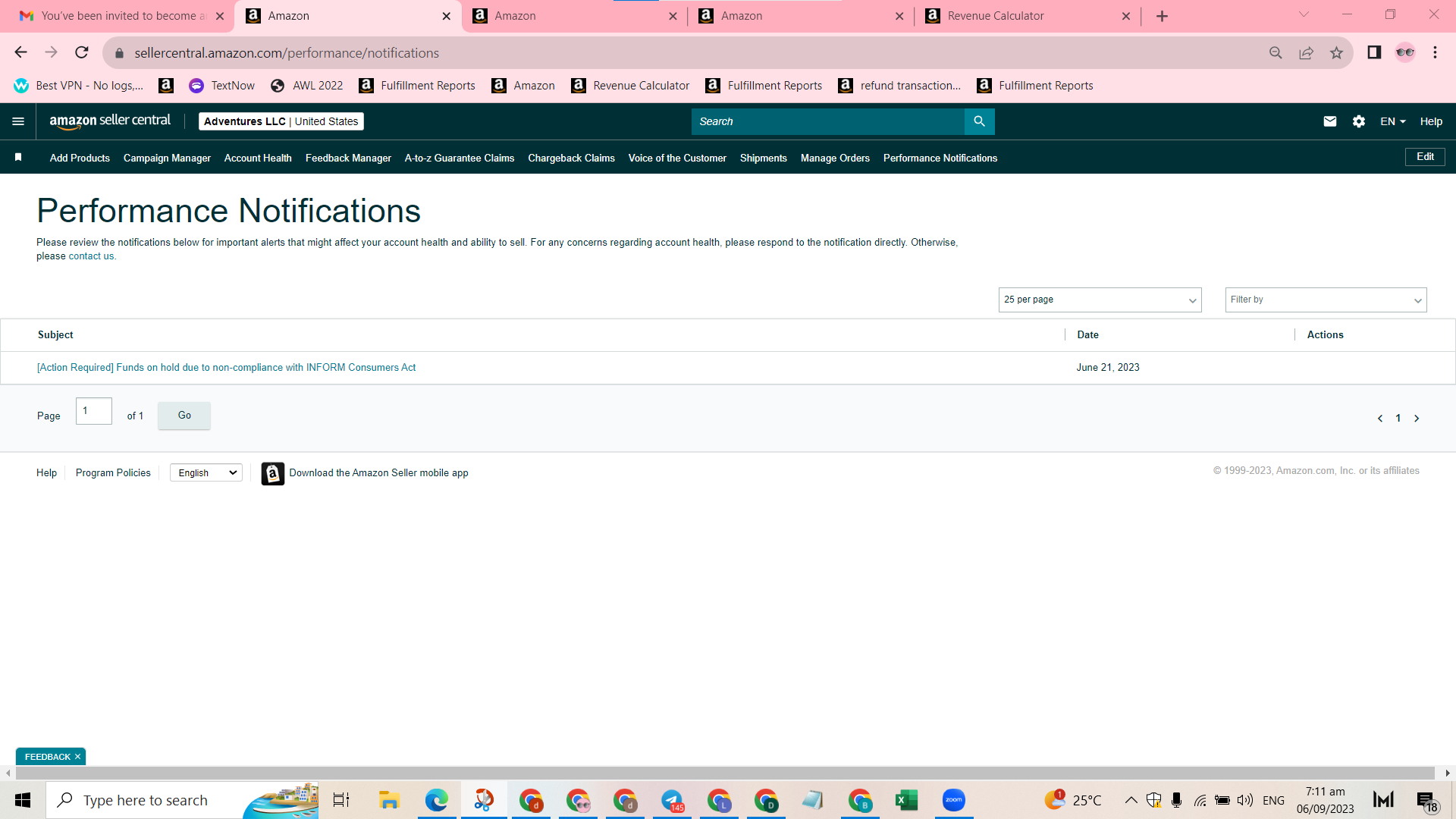Open Best VPN bookmark
1456x819 pixels.
(78, 86)
